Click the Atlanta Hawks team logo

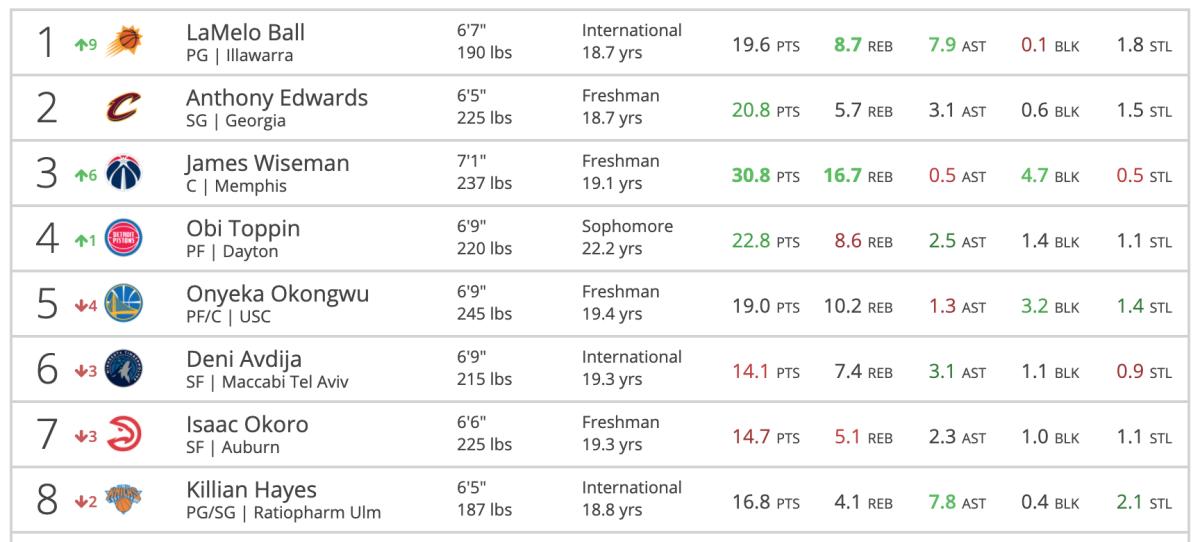[x=125, y=437]
